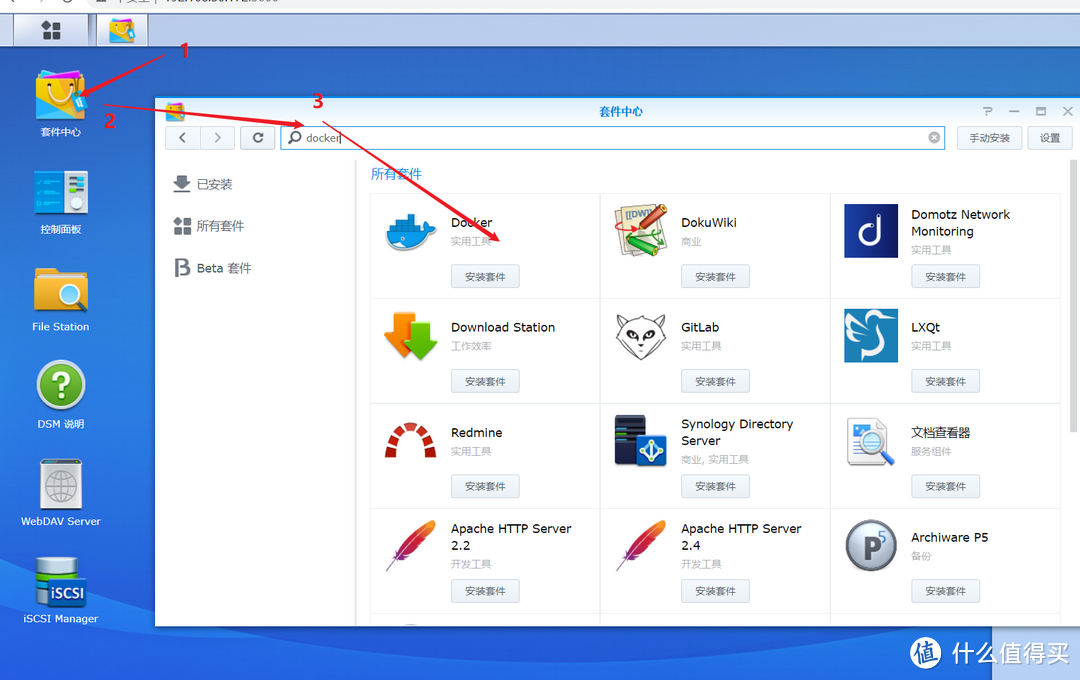Install Domotz Network Monitoring package
This screenshot has width=1080, height=680.
pyautogui.click(x=945, y=277)
